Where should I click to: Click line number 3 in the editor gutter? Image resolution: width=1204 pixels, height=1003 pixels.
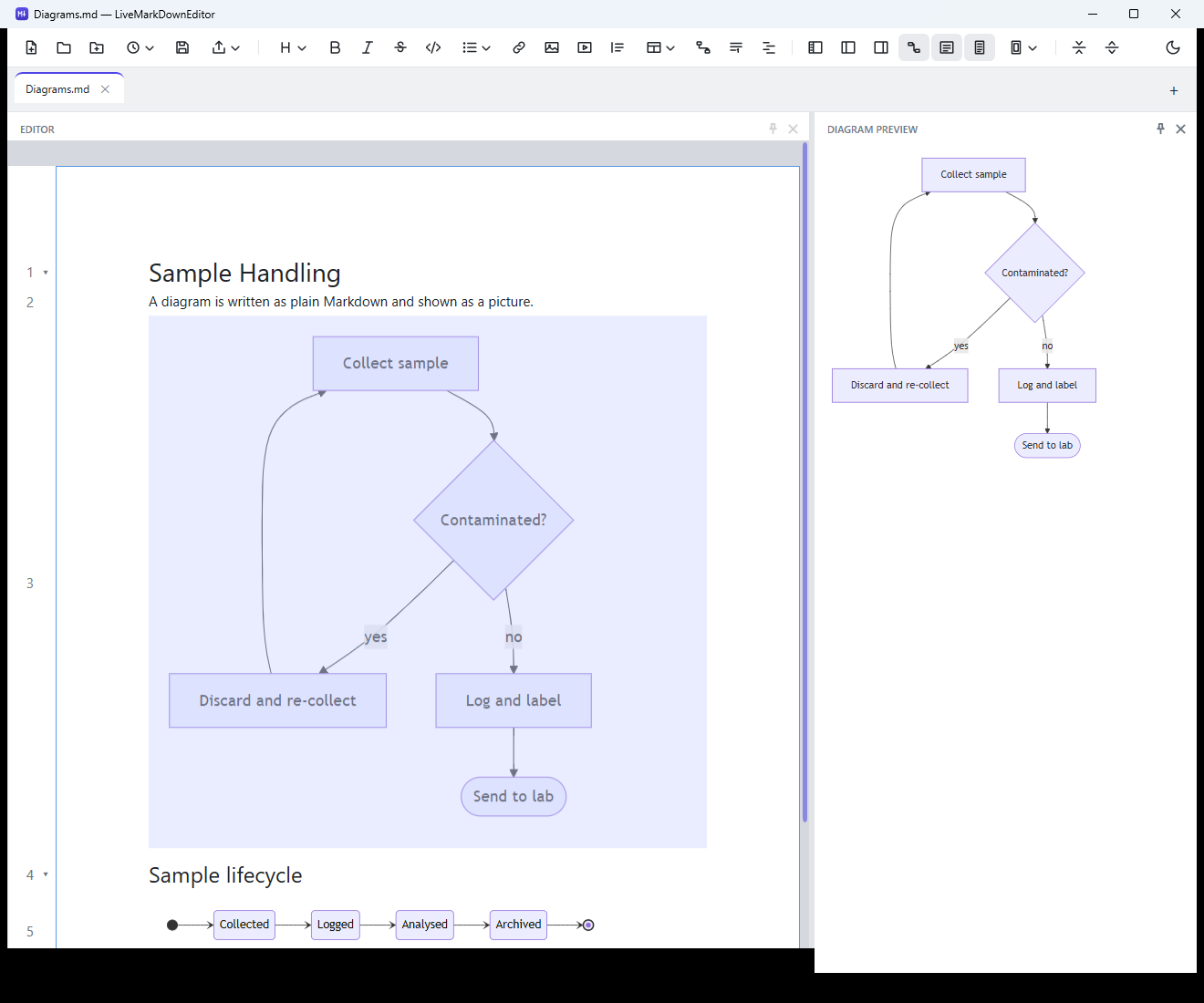(30, 584)
